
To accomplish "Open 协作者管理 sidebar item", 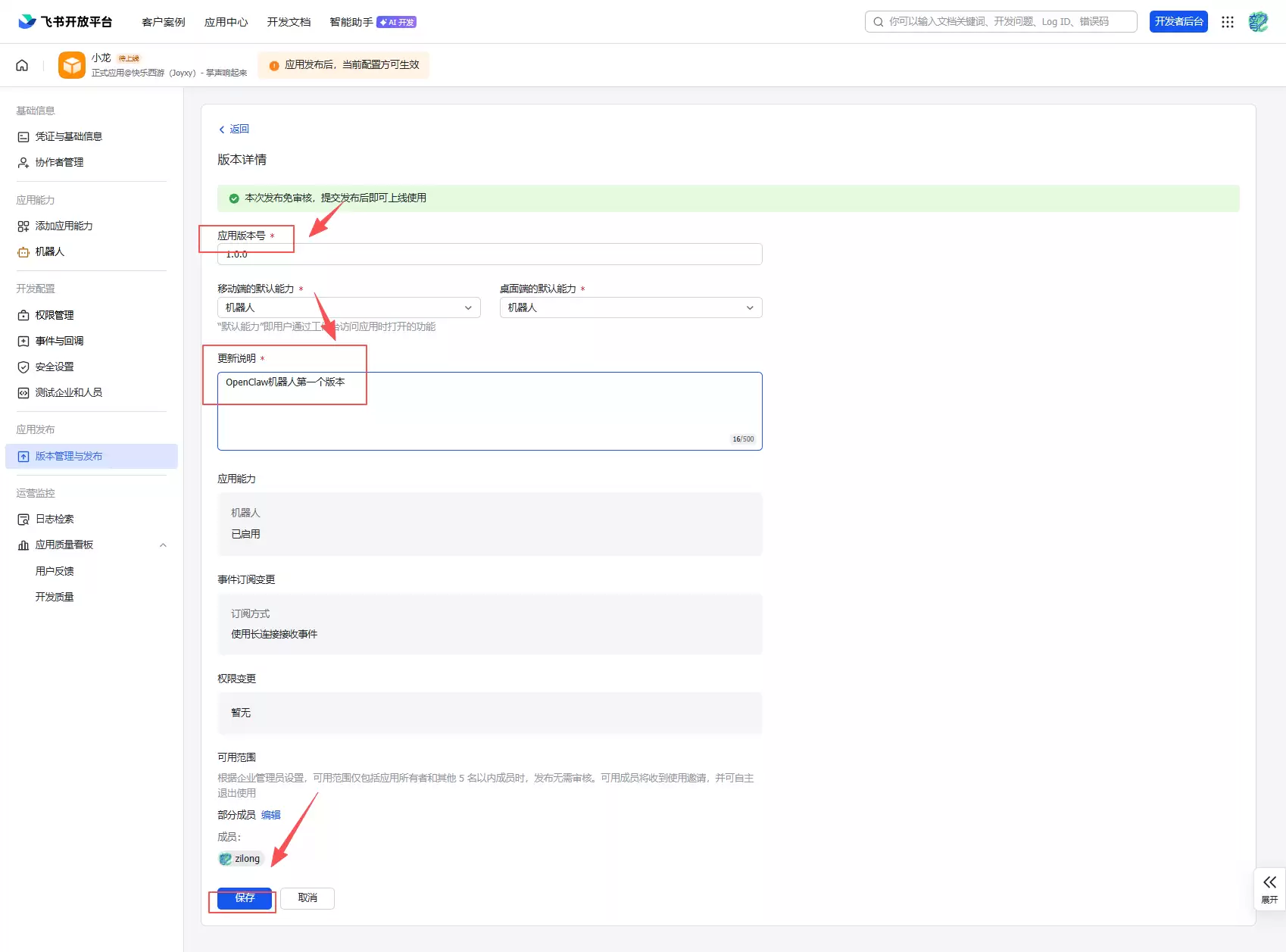I will 59,162.
